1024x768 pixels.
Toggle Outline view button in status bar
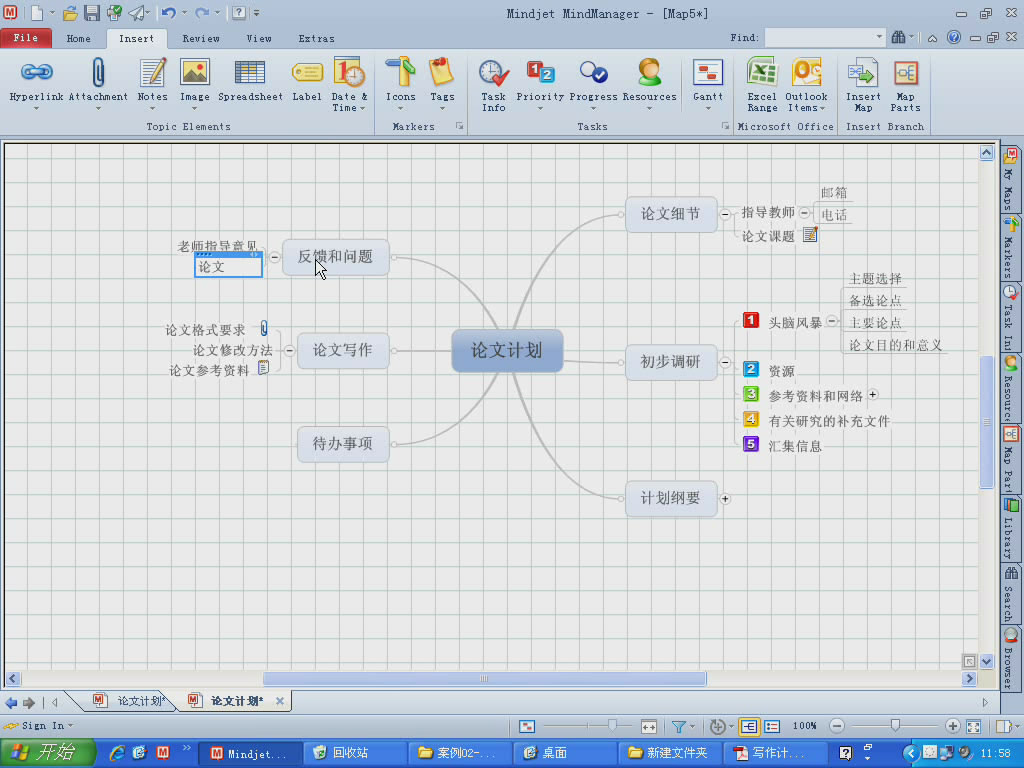(x=773, y=726)
